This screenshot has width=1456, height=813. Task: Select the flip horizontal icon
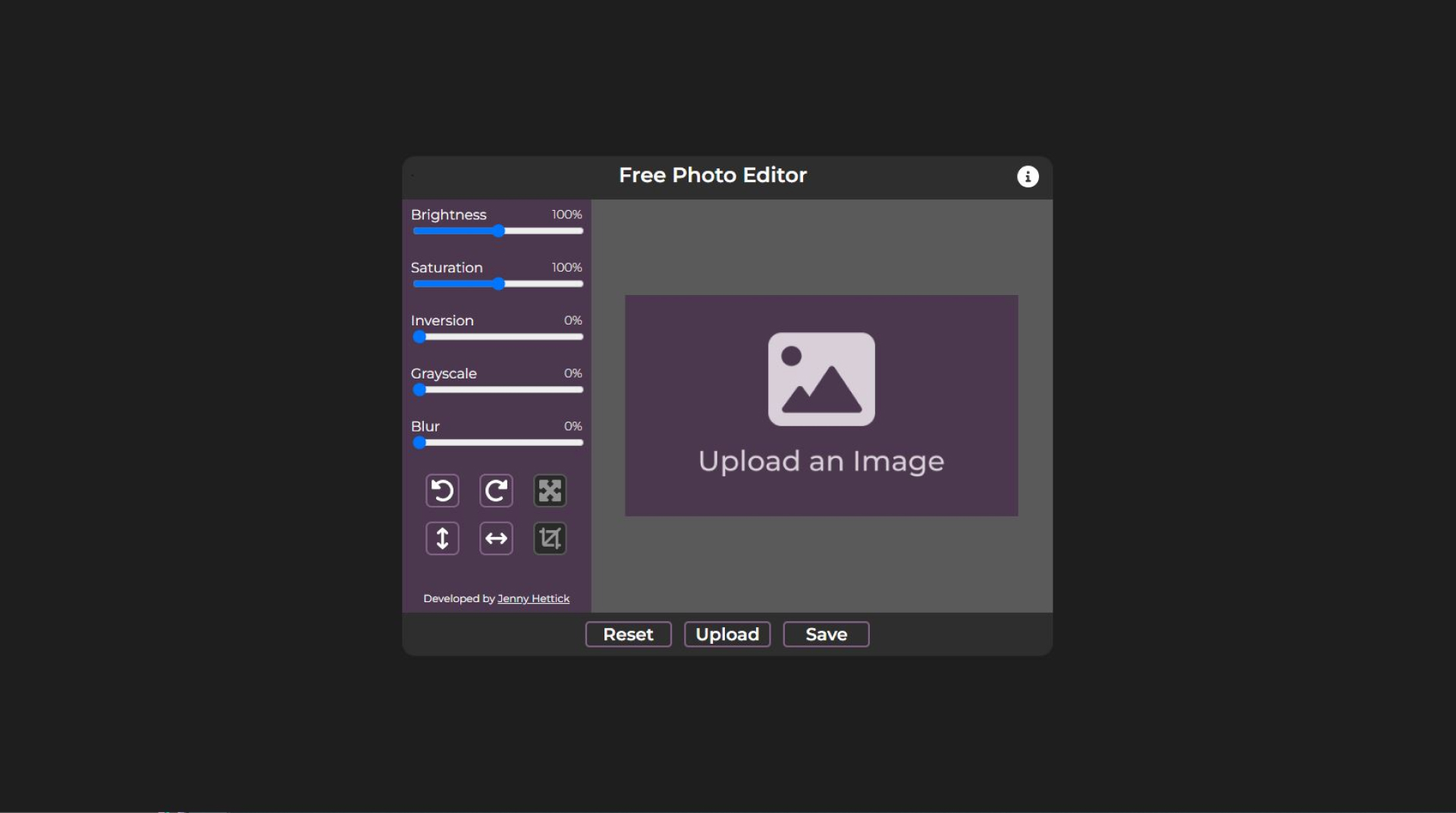point(495,538)
